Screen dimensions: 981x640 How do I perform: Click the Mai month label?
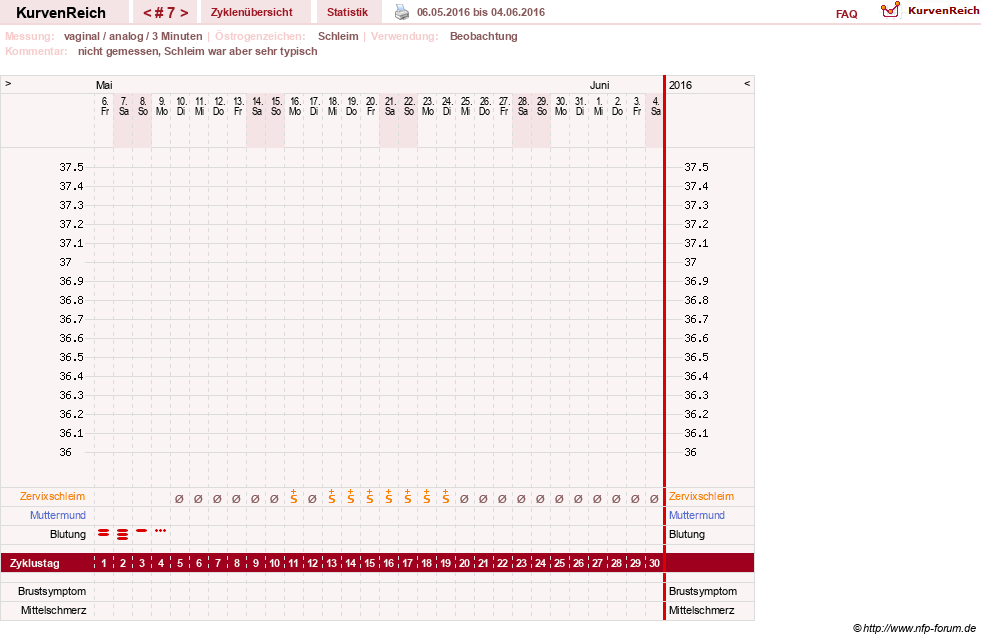click(104, 85)
